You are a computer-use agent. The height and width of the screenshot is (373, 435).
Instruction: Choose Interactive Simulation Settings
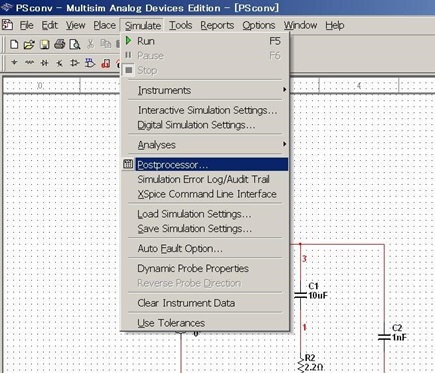point(205,110)
